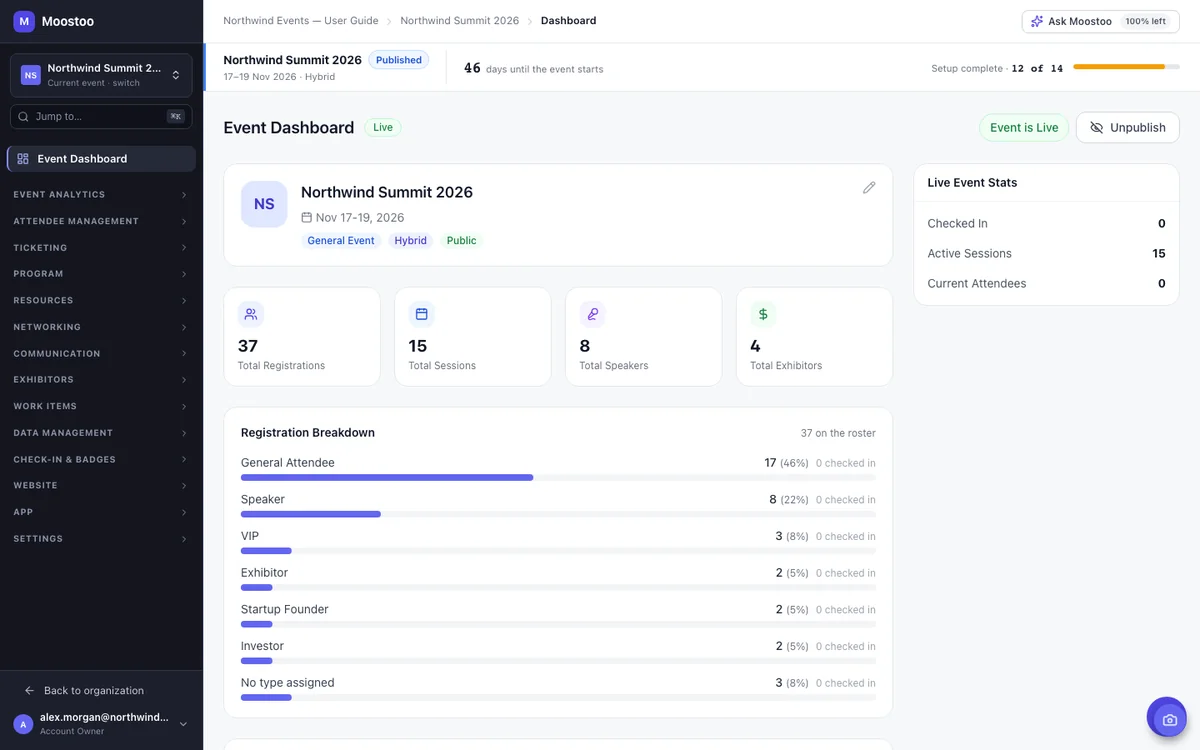Open Northwind Summit 2026 breadcrumb
The width and height of the screenshot is (1200, 750).
(460, 20)
